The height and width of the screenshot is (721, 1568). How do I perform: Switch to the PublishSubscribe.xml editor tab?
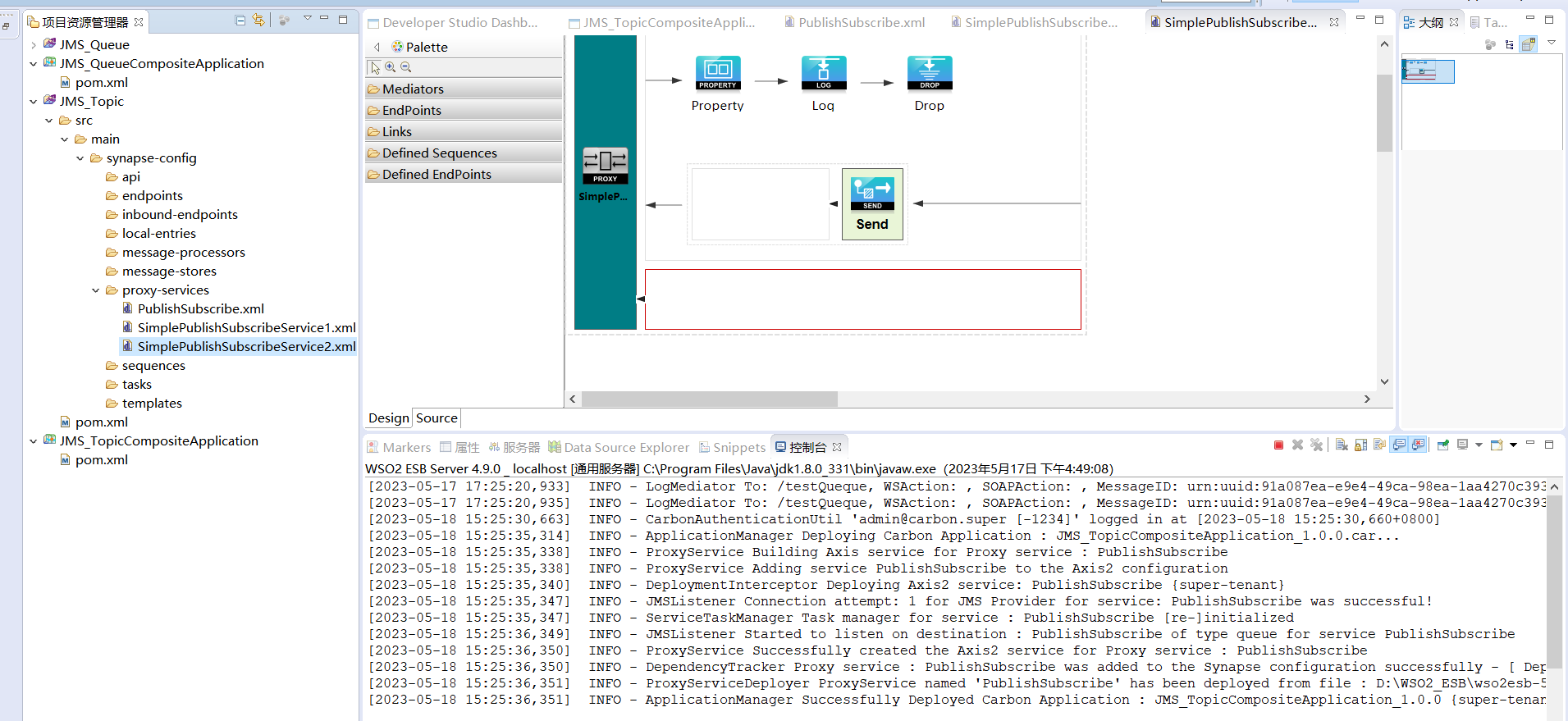[854, 22]
